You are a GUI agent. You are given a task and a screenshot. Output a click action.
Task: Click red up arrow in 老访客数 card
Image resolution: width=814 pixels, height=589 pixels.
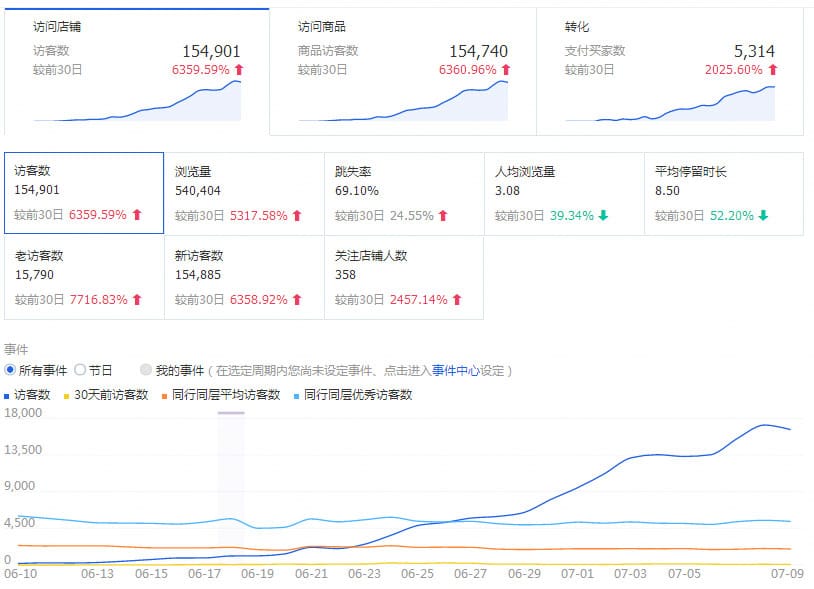point(137,299)
